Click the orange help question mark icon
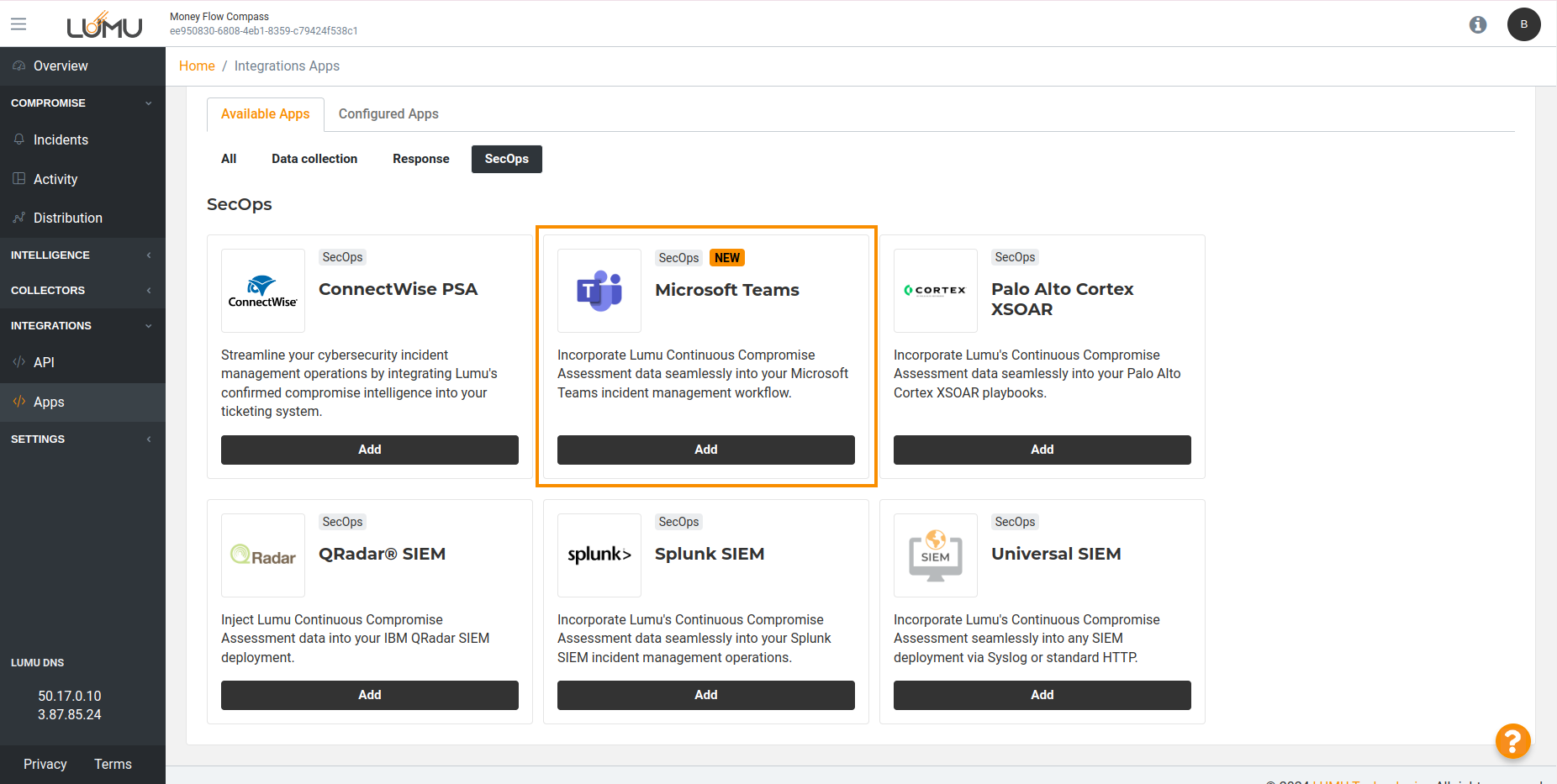 tap(1512, 740)
